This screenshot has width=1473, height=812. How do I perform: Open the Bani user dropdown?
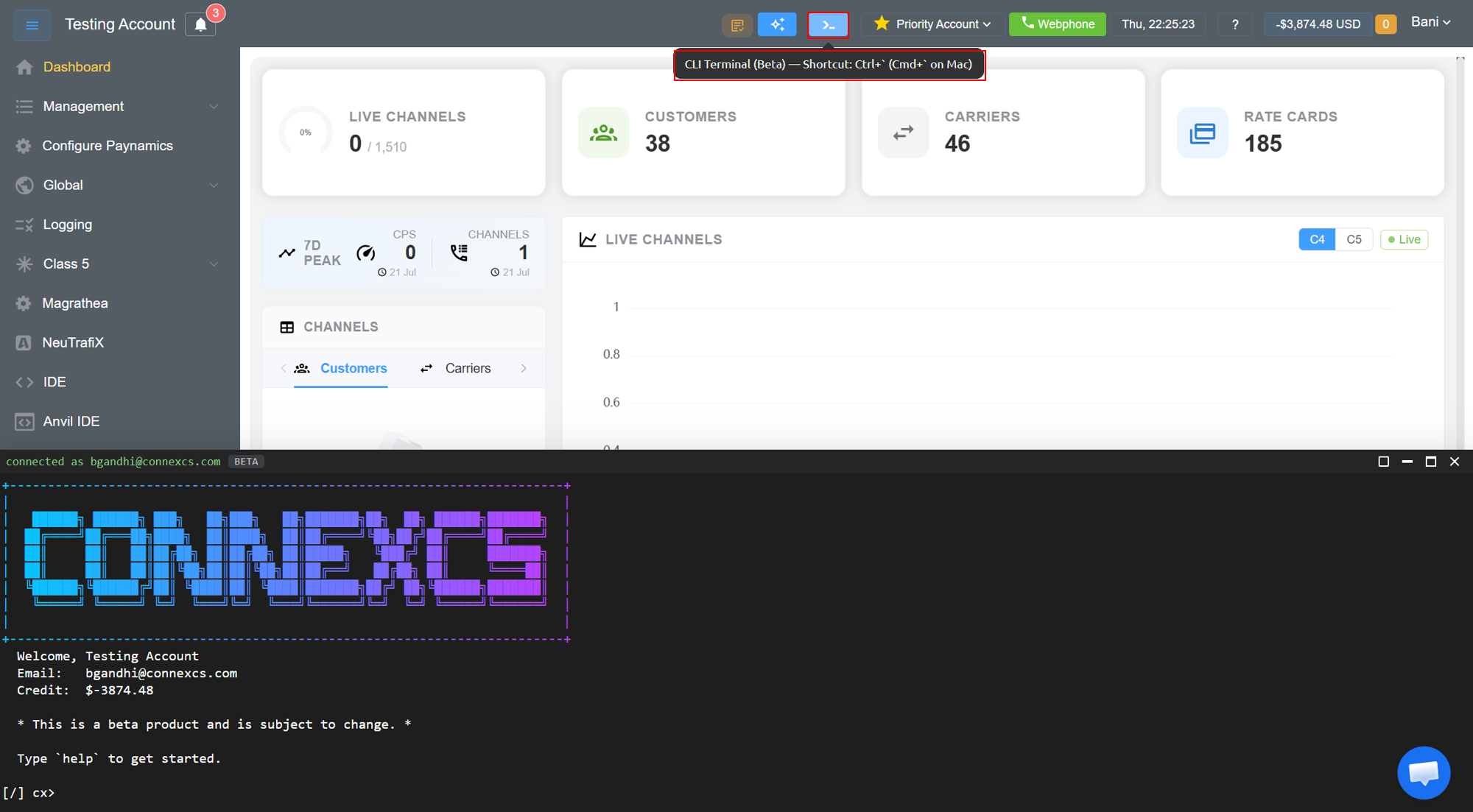point(1430,22)
